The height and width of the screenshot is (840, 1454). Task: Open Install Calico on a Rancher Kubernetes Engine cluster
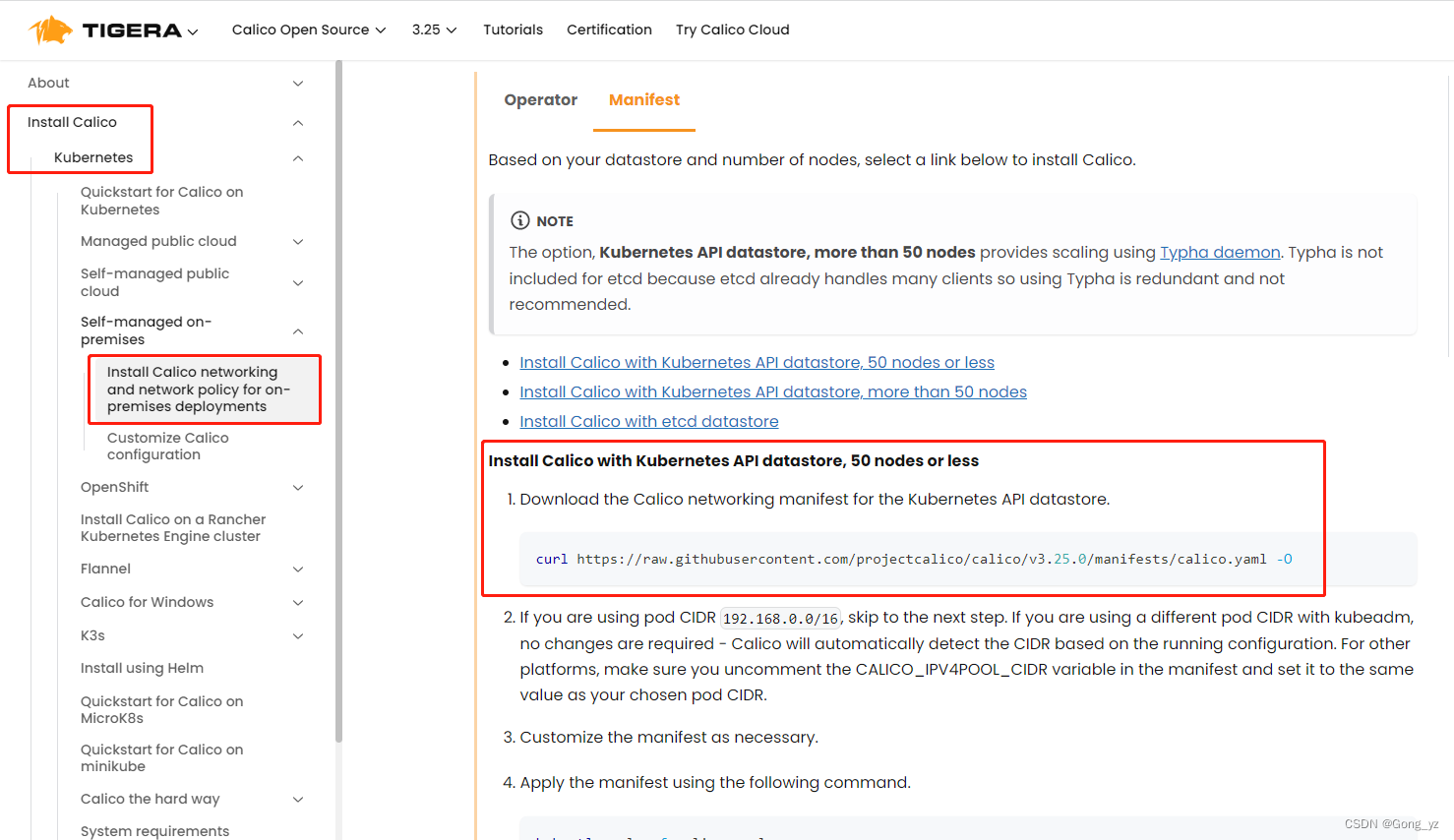[173, 528]
